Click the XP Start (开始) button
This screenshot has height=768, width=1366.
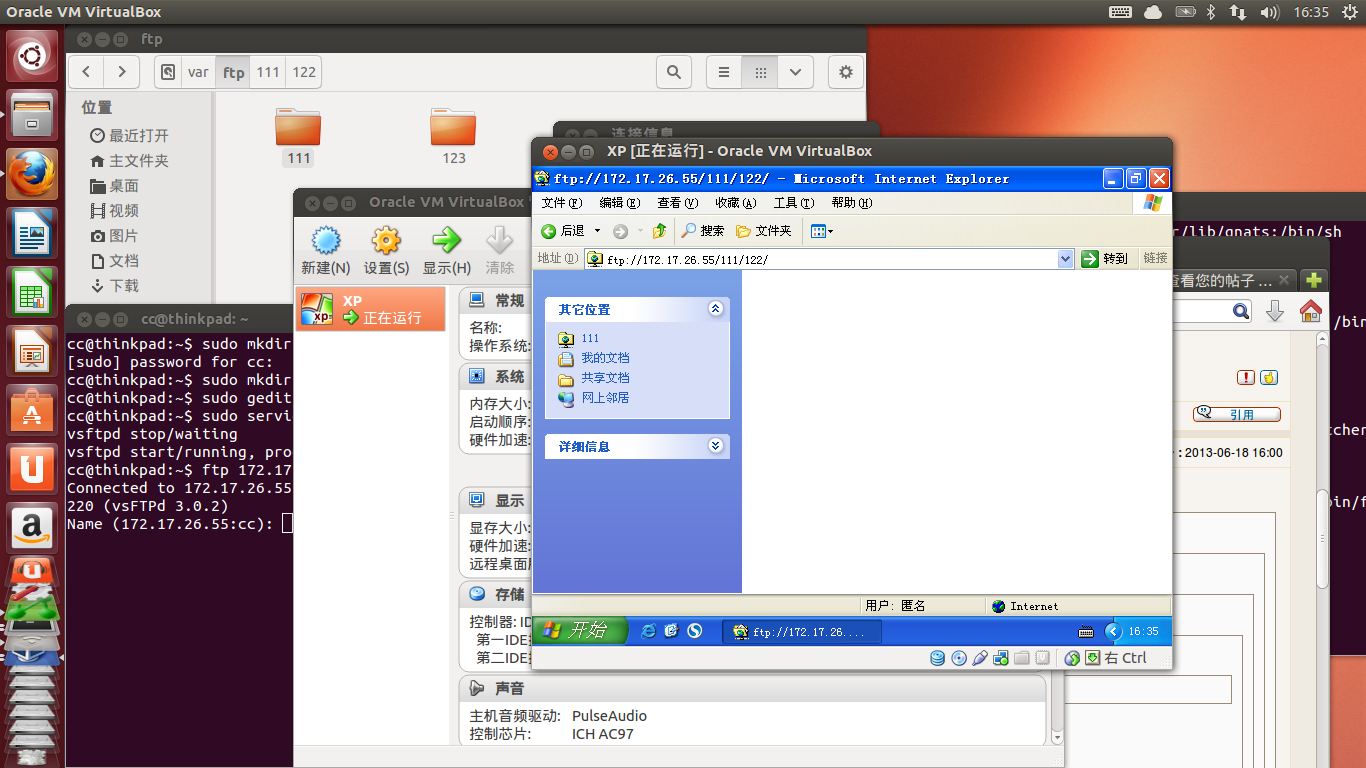pos(579,631)
